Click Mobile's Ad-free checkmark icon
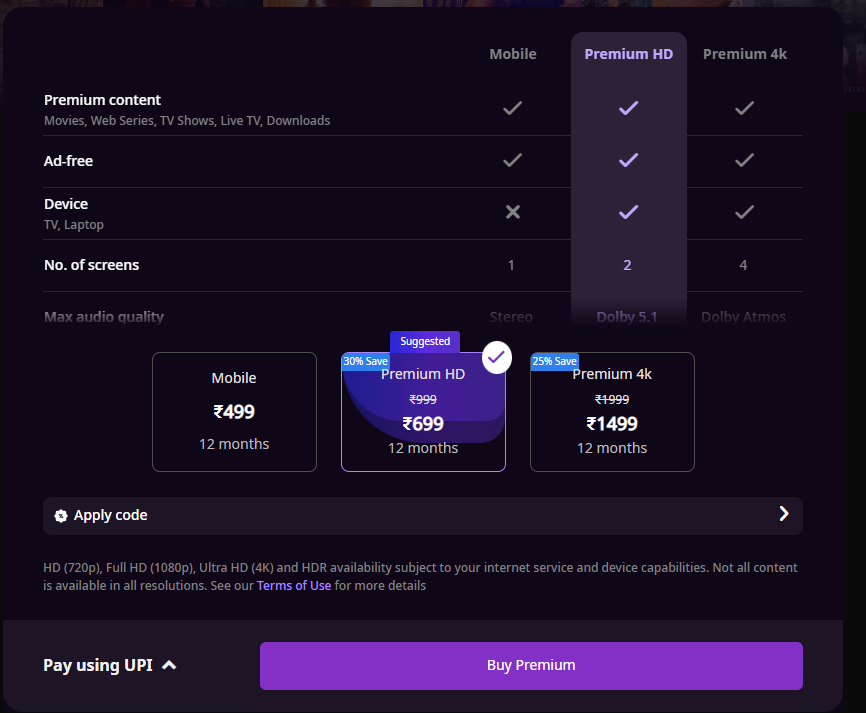Screen dimensions: 866x713 513,160
